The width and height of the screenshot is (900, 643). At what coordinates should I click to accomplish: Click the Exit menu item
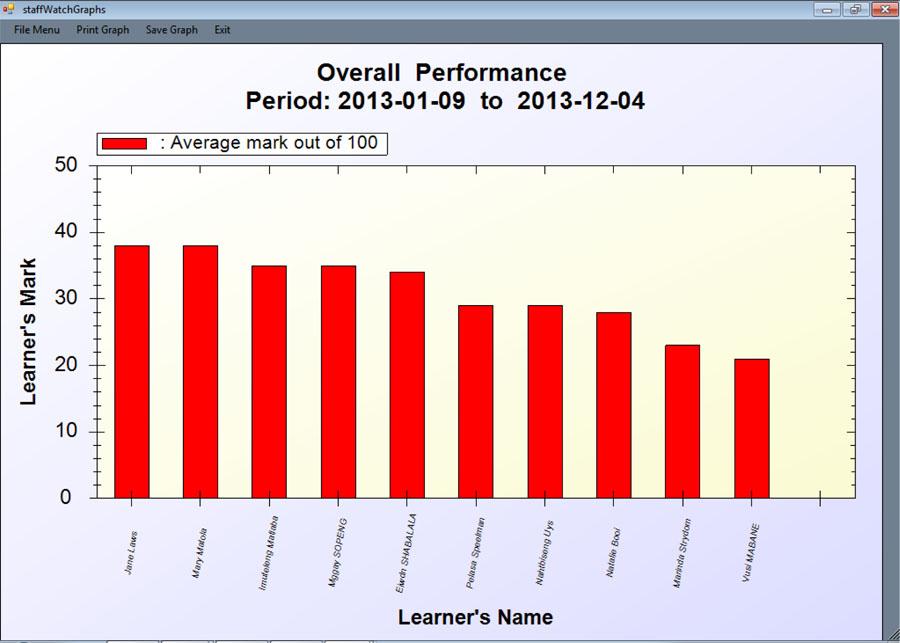pos(222,30)
